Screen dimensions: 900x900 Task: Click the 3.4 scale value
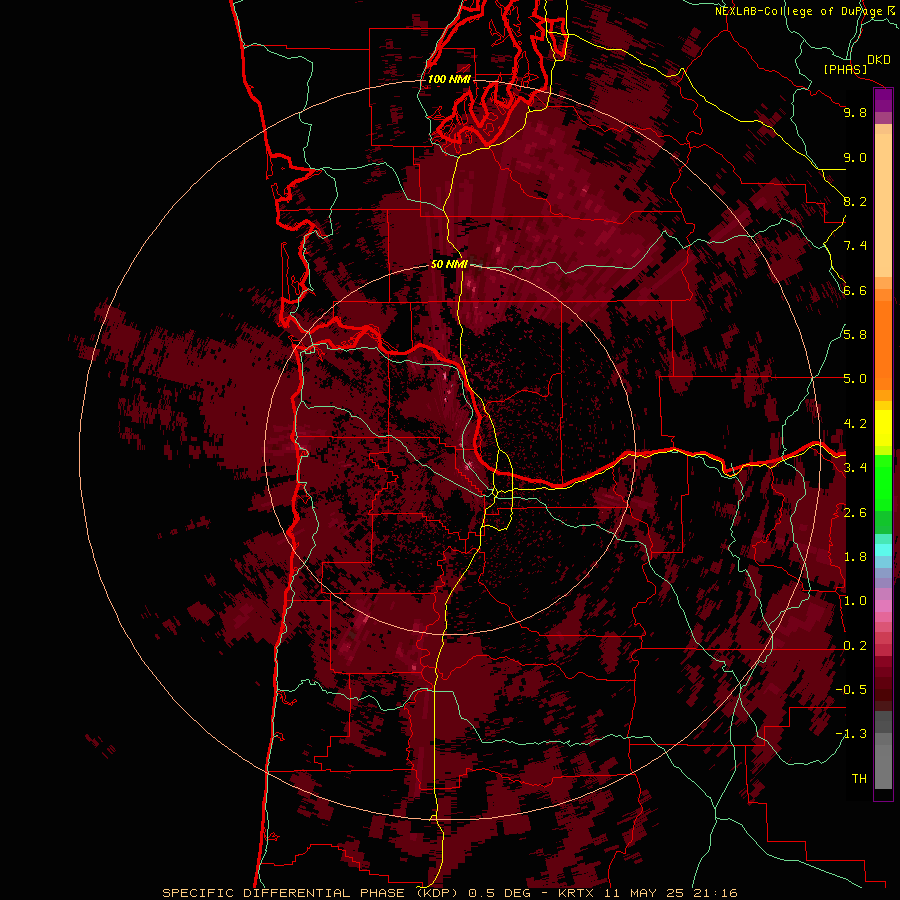point(855,468)
